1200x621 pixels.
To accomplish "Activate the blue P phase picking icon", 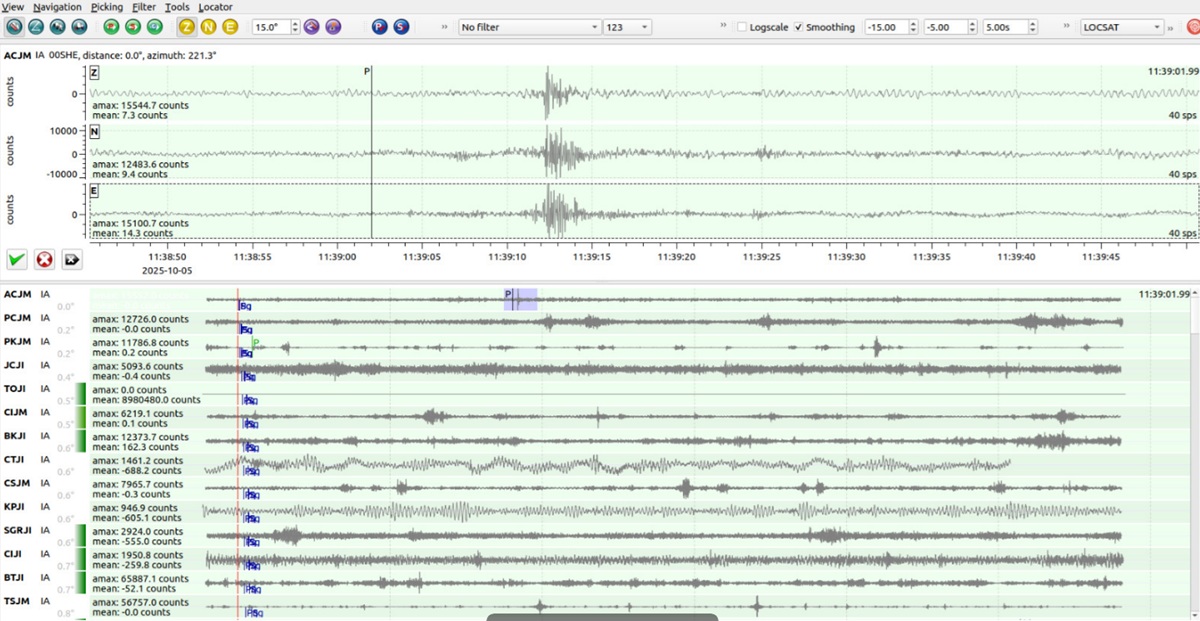I will pos(379,27).
